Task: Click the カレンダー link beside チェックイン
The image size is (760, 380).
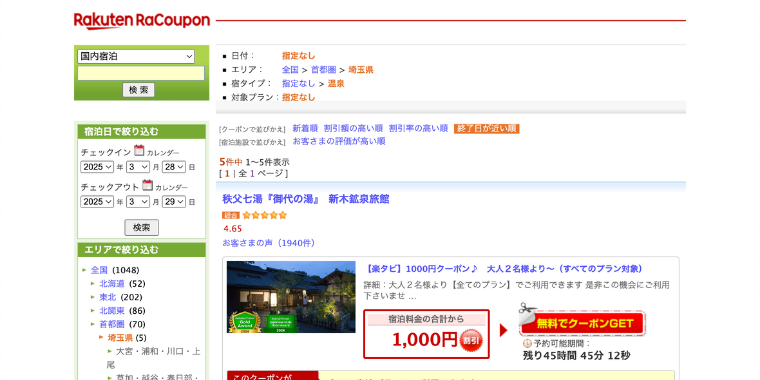Action: point(163,153)
